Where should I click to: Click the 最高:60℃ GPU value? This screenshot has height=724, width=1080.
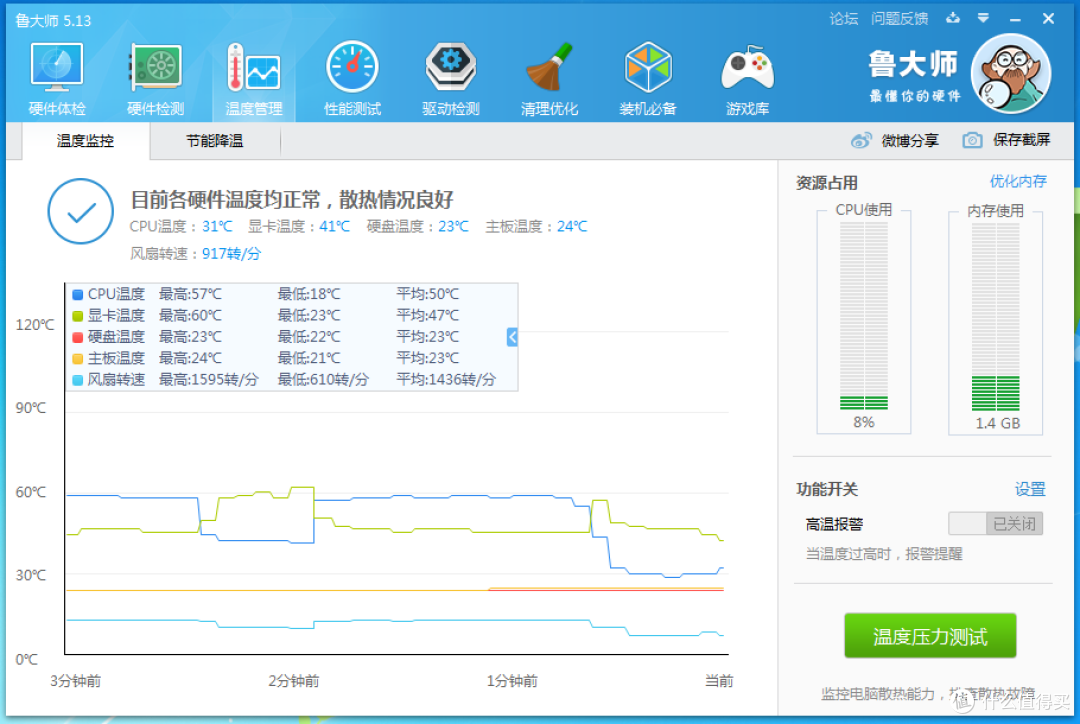click(190, 316)
